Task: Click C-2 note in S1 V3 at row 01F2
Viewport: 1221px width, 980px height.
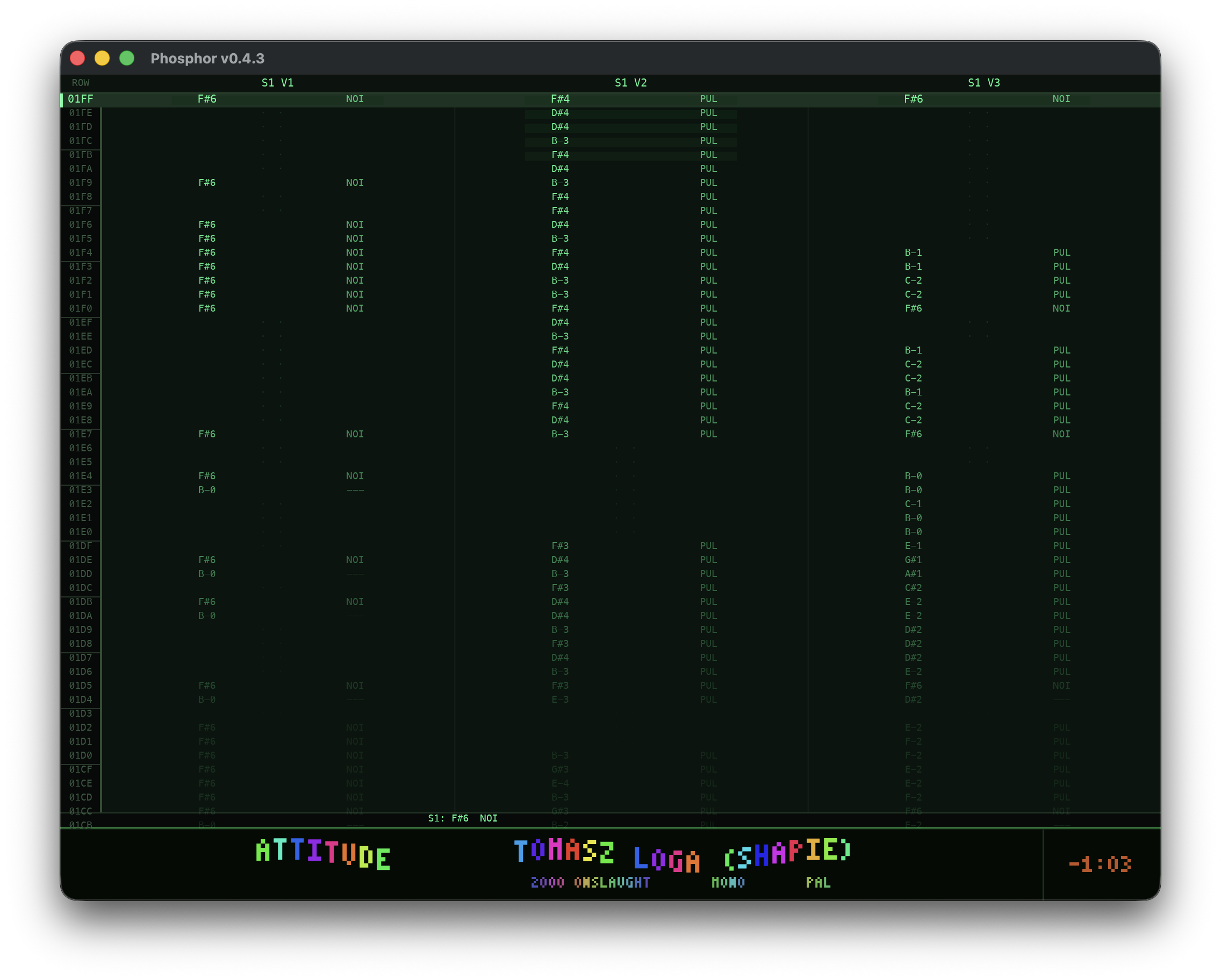Action: coord(914,281)
